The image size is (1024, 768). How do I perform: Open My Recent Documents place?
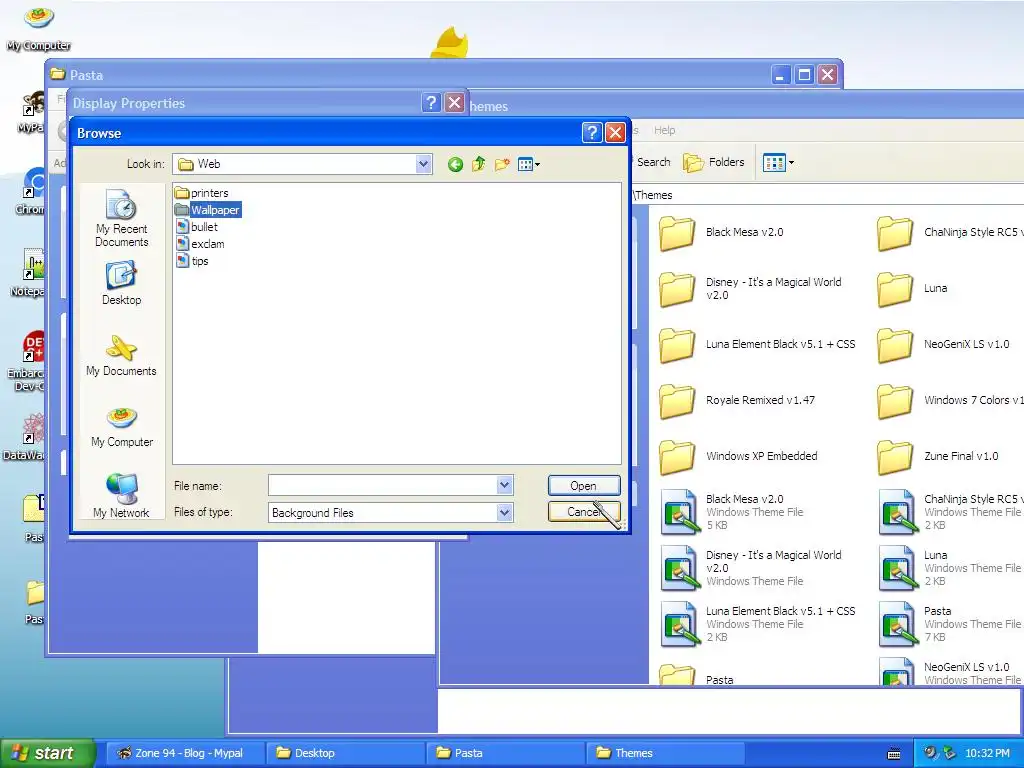tap(121, 218)
